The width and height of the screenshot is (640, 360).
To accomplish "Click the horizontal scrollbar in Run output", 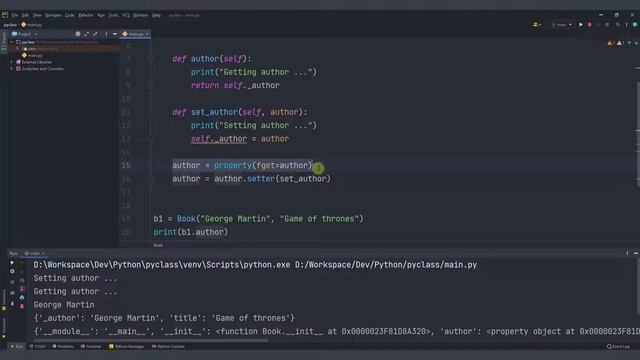I will tap(151, 340).
